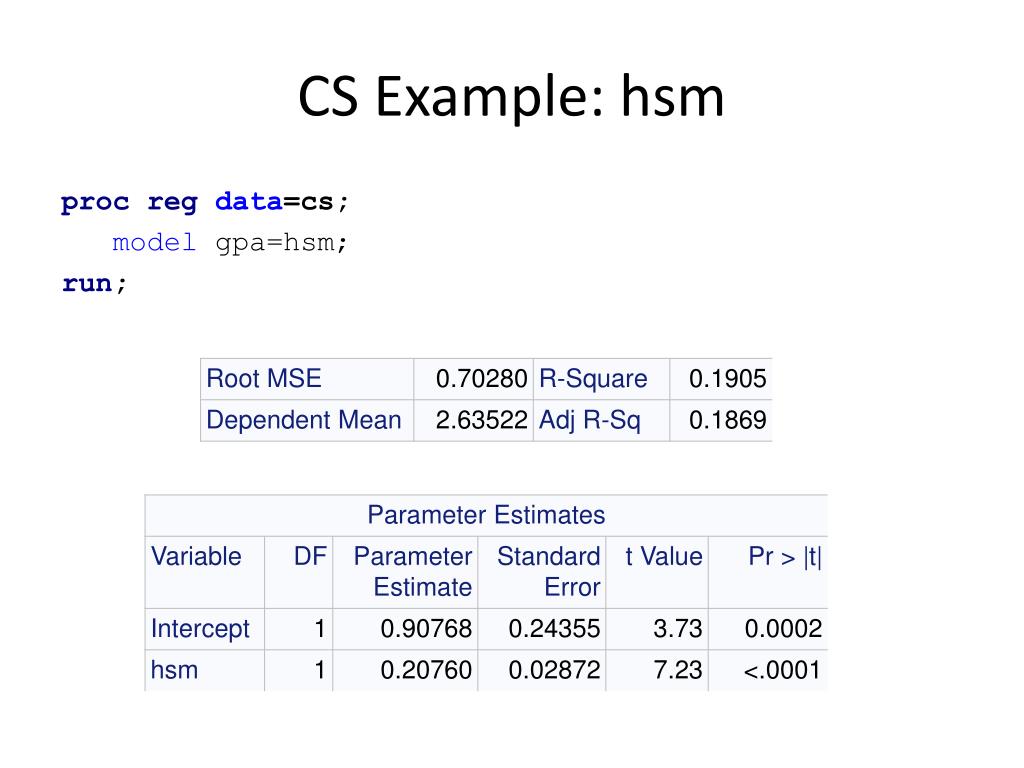Click the code line 'proc reg data=cs;'
Screen dimensions: 1024x768
click(x=205, y=202)
